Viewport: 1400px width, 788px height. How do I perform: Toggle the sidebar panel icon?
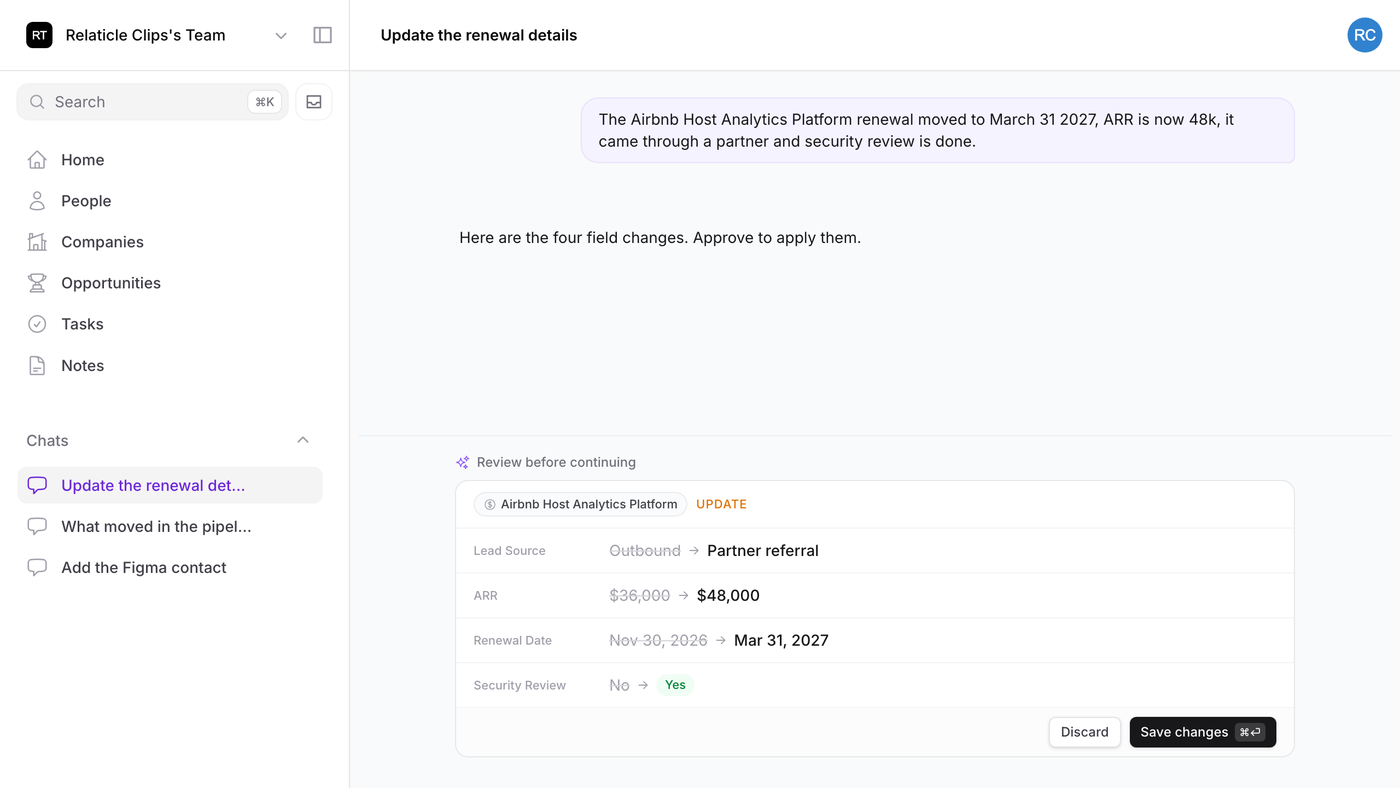click(x=322, y=35)
